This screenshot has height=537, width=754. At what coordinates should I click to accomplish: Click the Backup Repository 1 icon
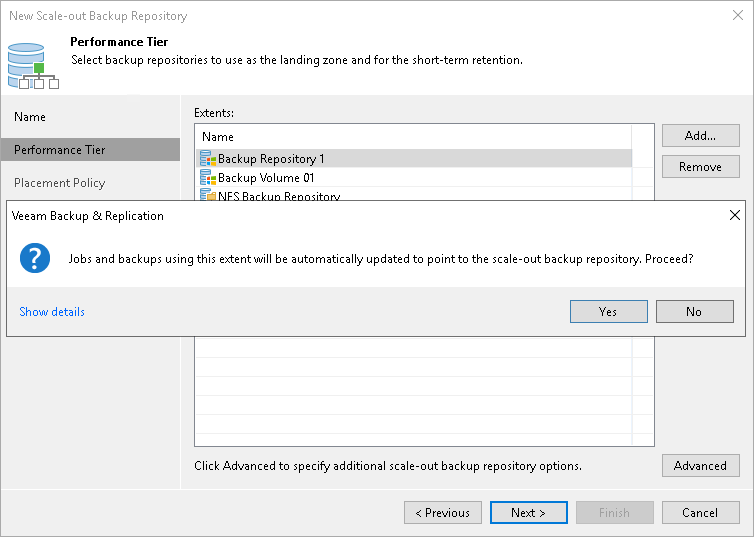click(208, 158)
